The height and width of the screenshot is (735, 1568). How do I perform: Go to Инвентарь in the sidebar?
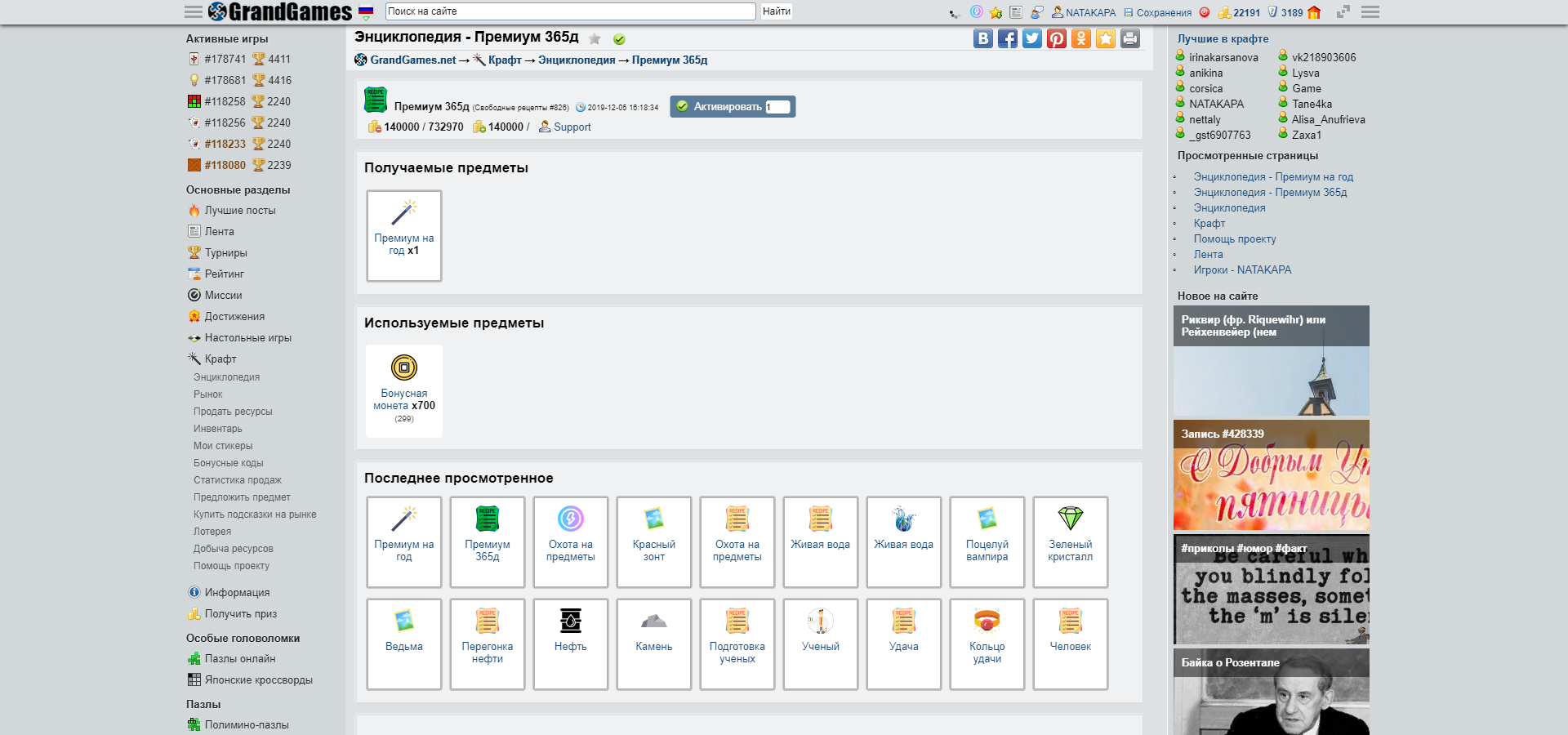[218, 429]
